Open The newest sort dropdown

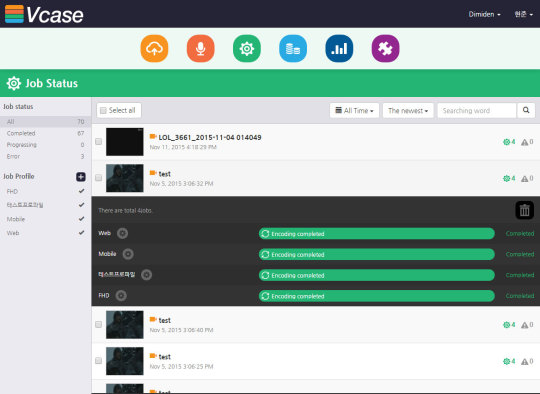408,111
